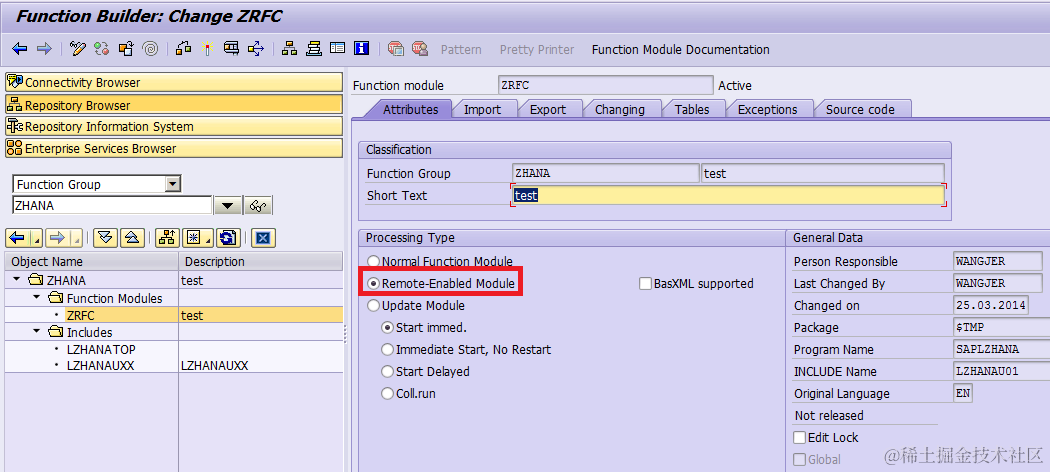Screen dimensions: 1050x472
Task: Open the Source code tab
Action: click(x=860, y=109)
